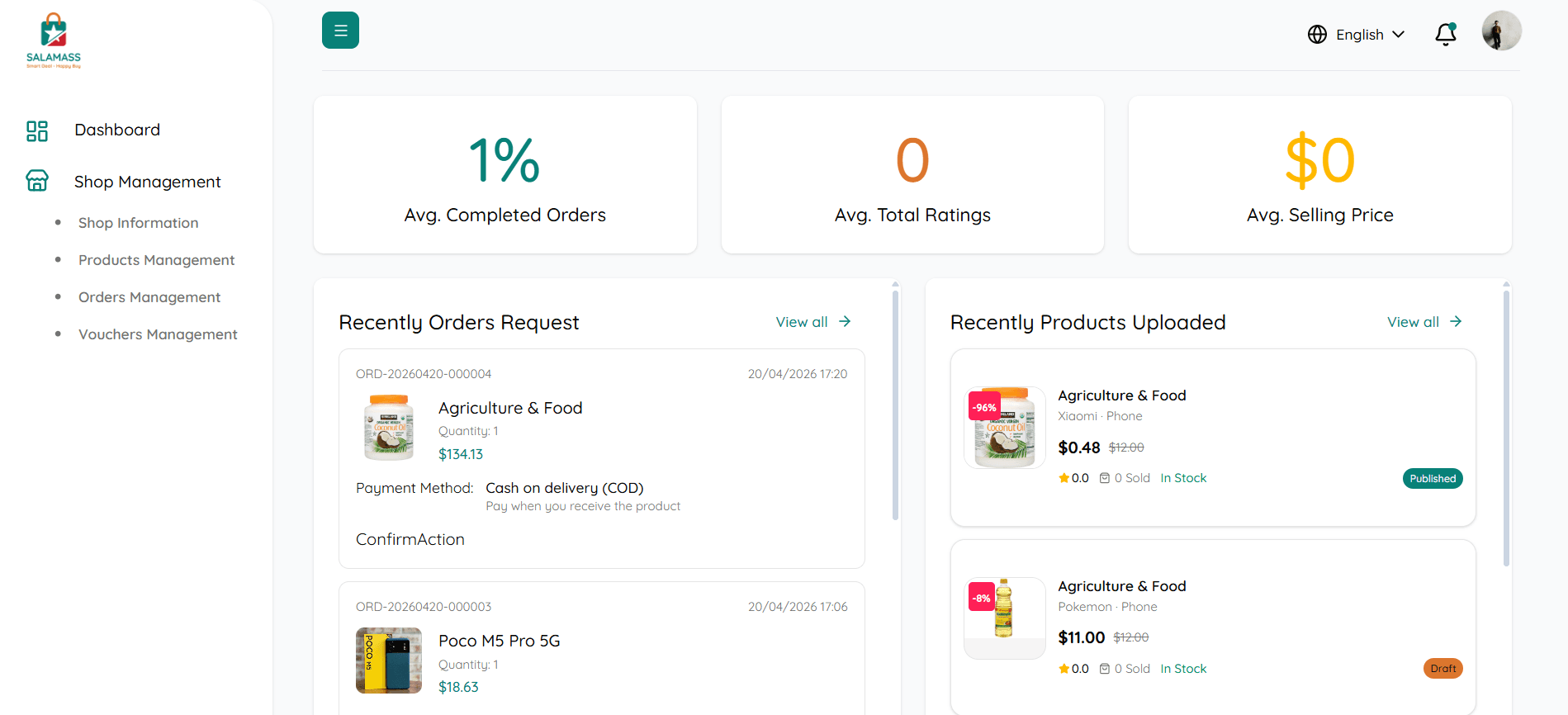
Task: Click the Xiaomi · Phone subtitle
Action: [x=1100, y=416]
